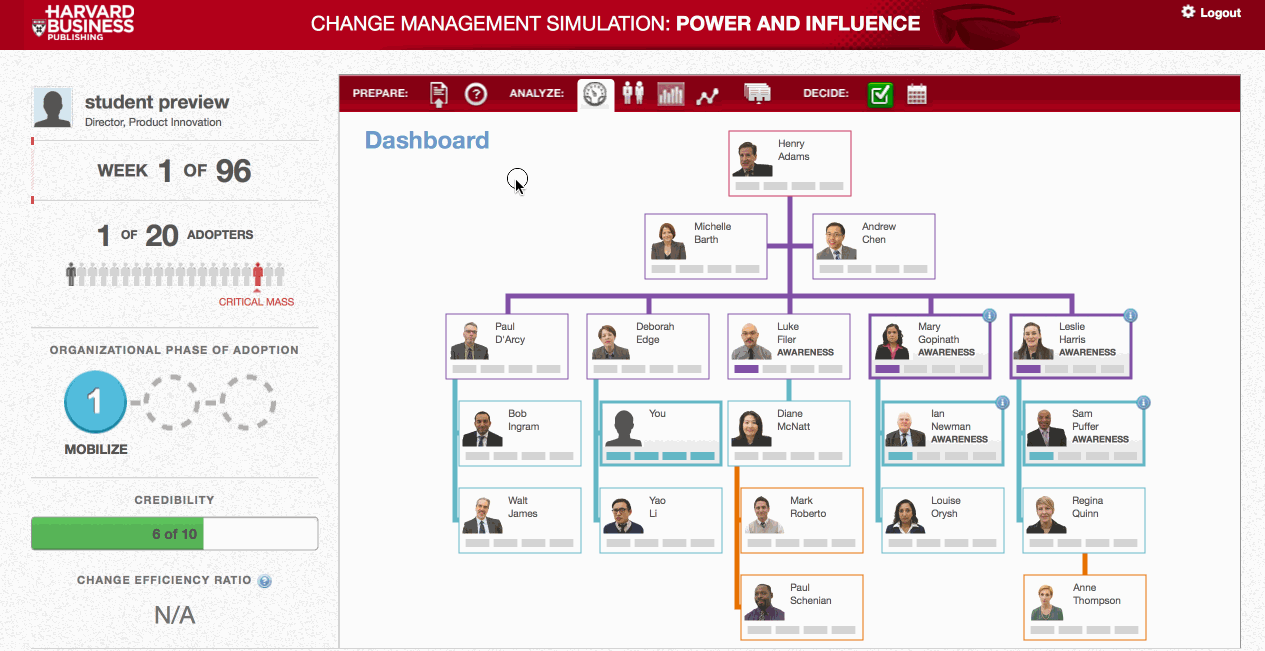Select Deborah Edge card

pos(648,347)
